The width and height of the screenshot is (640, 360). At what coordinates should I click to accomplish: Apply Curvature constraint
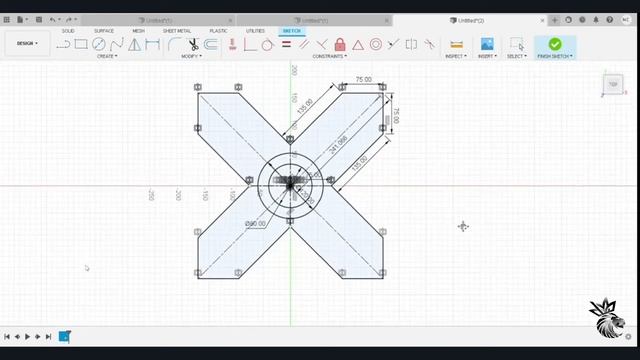[429, 44]
